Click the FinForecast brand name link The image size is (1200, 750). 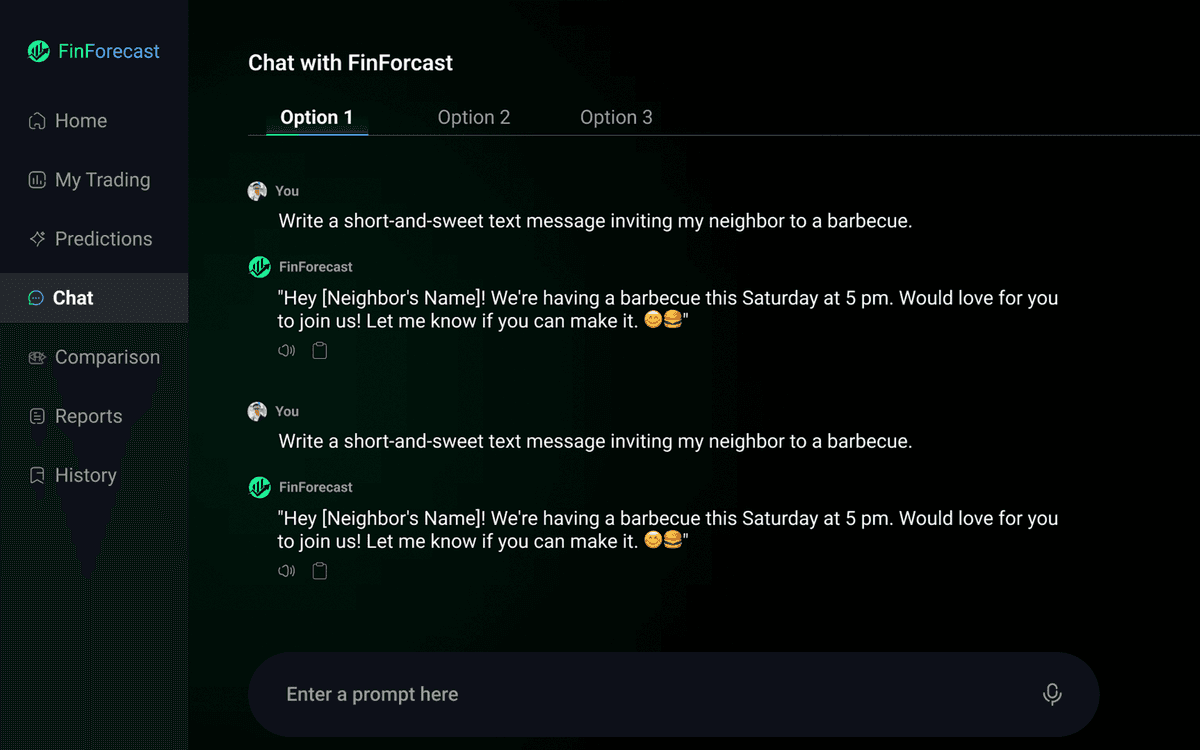click(x=109, y=52)
